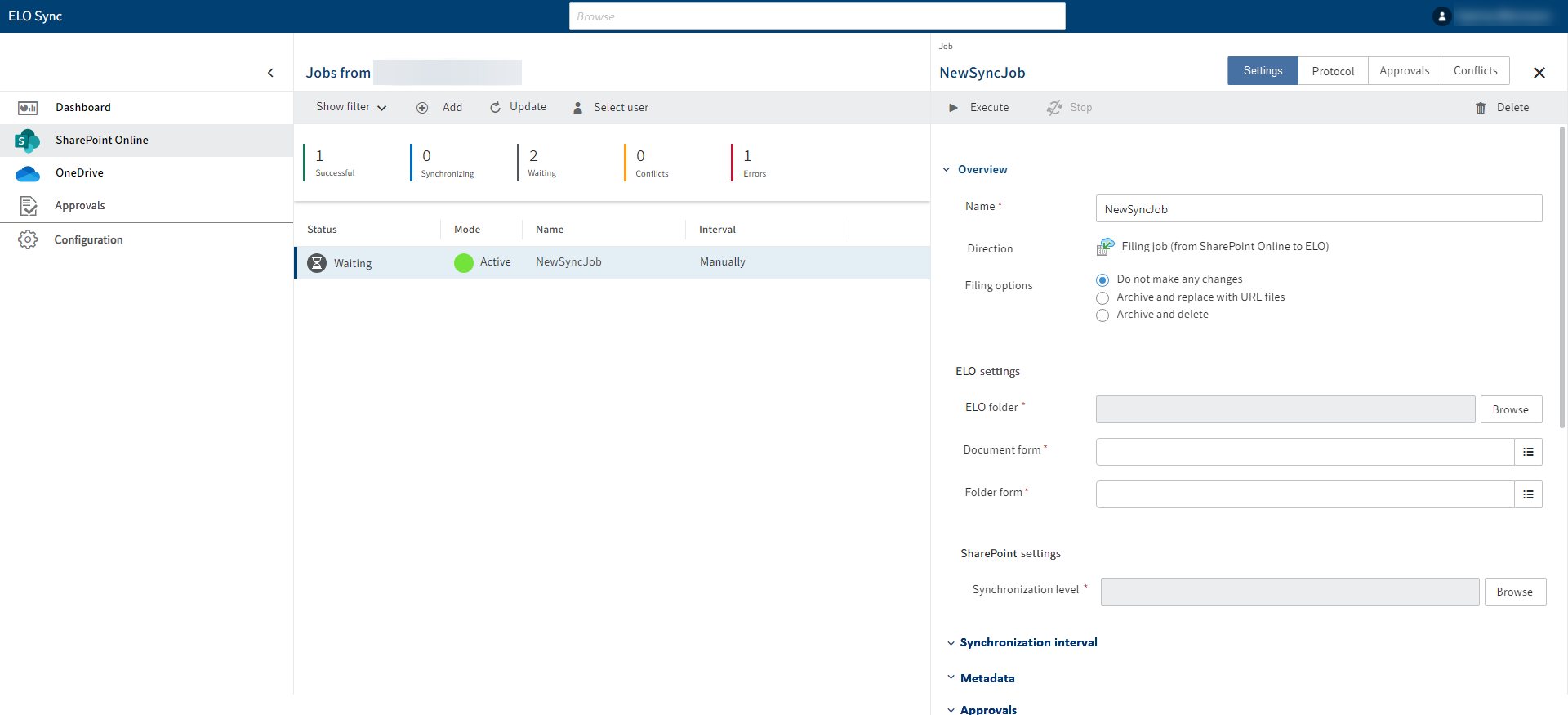Click the Delete button label
This screenshot has width=1568, height=715.
coord(1512,108)
